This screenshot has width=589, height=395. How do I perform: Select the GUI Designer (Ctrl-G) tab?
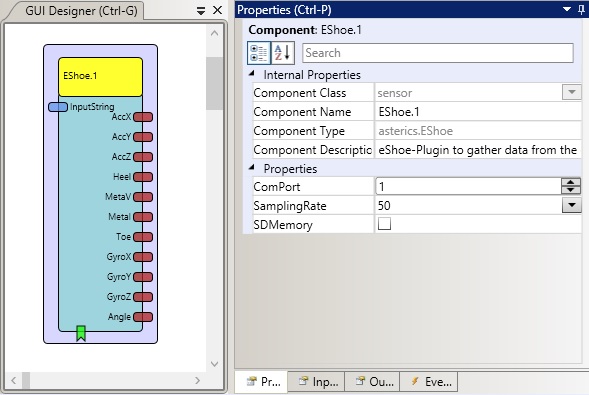pos(81,11)
